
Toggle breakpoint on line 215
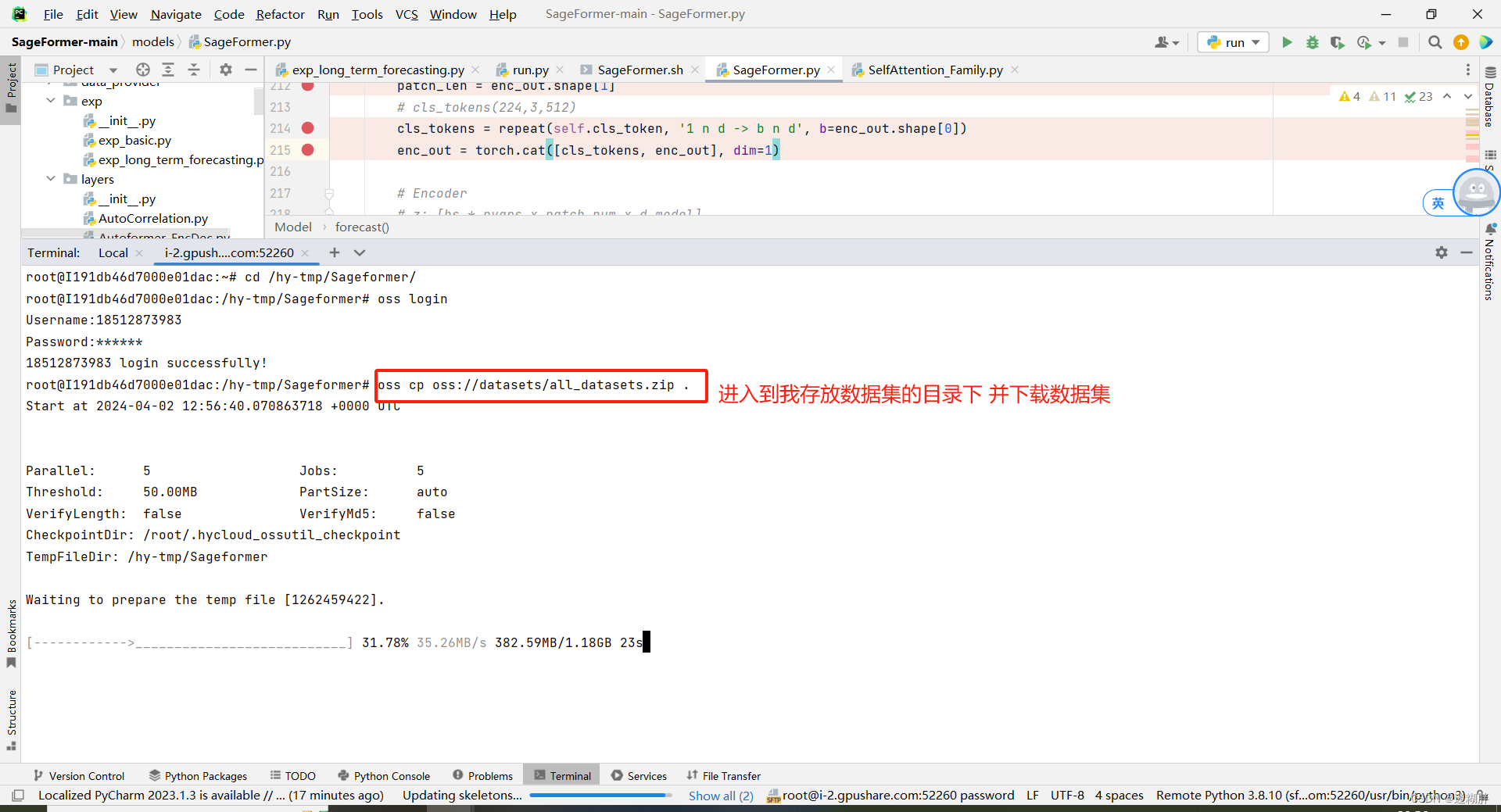308,150
